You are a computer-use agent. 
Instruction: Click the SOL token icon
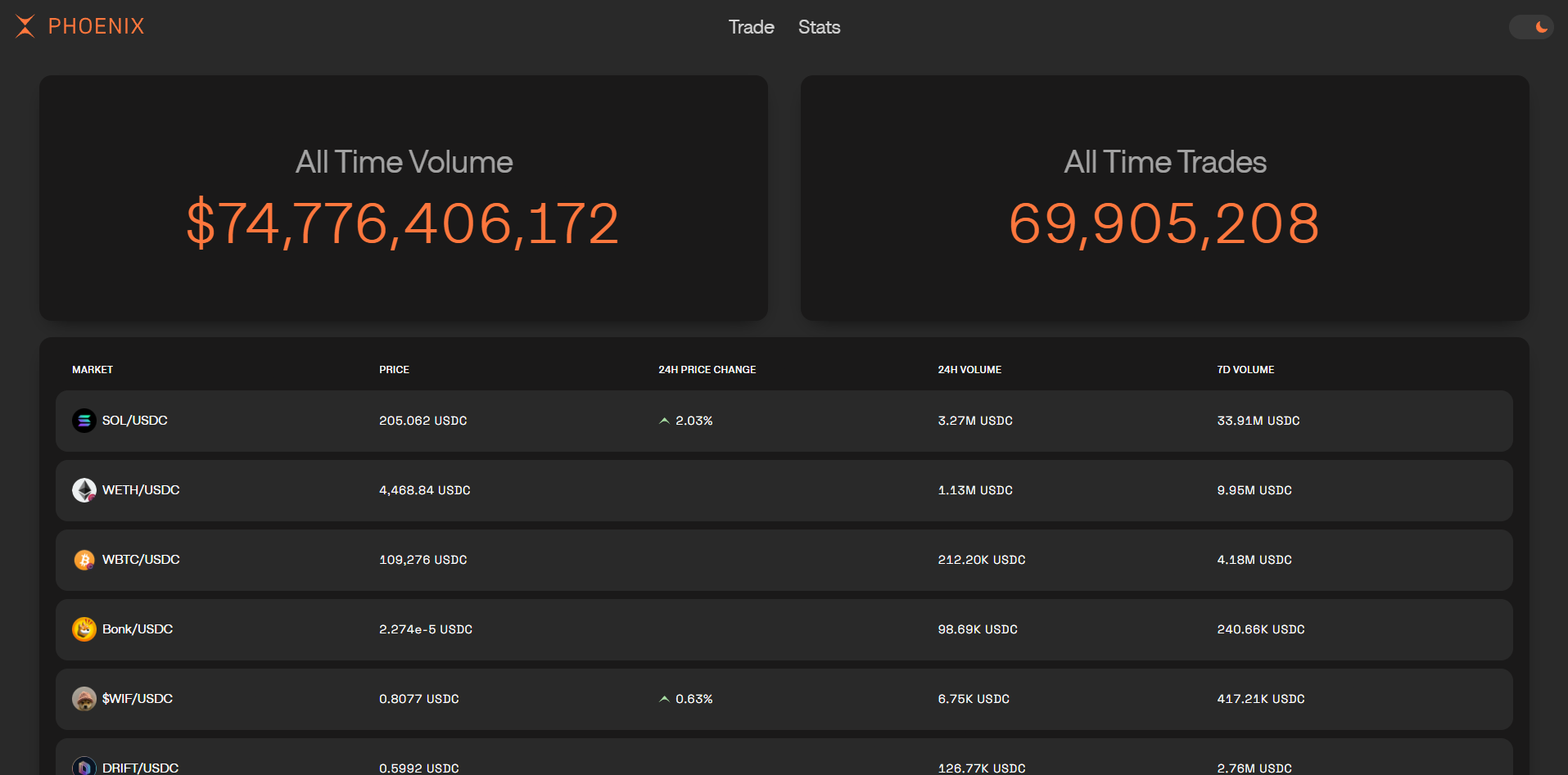click(x=84, y=421)
